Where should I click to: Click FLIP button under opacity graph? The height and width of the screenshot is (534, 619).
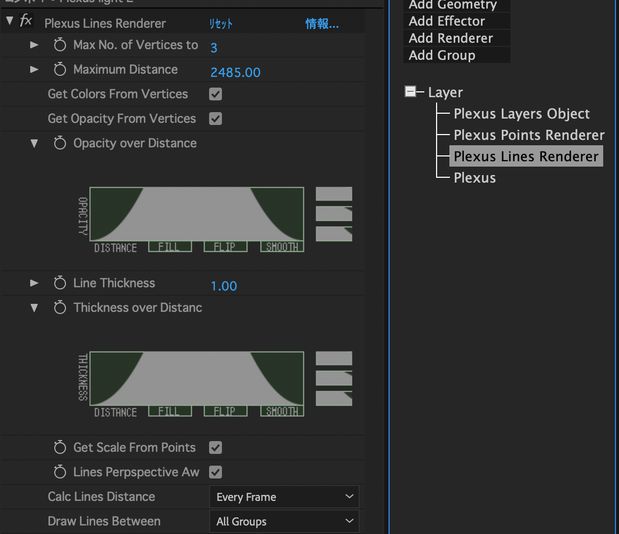[x=225, y=247]
